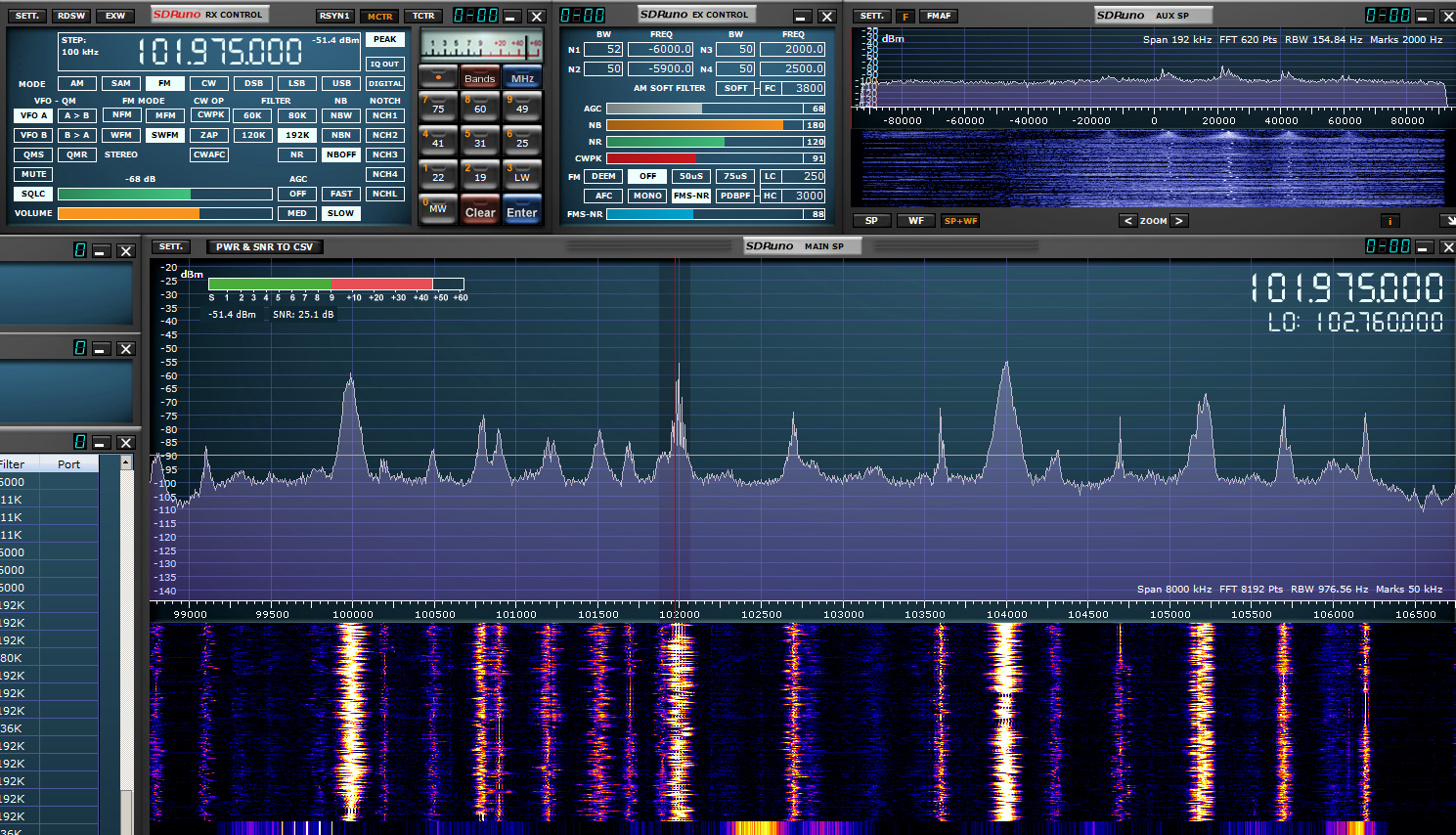
Task: Click the orange info icon in AUX SP
Action: [x=1390, y=221]
